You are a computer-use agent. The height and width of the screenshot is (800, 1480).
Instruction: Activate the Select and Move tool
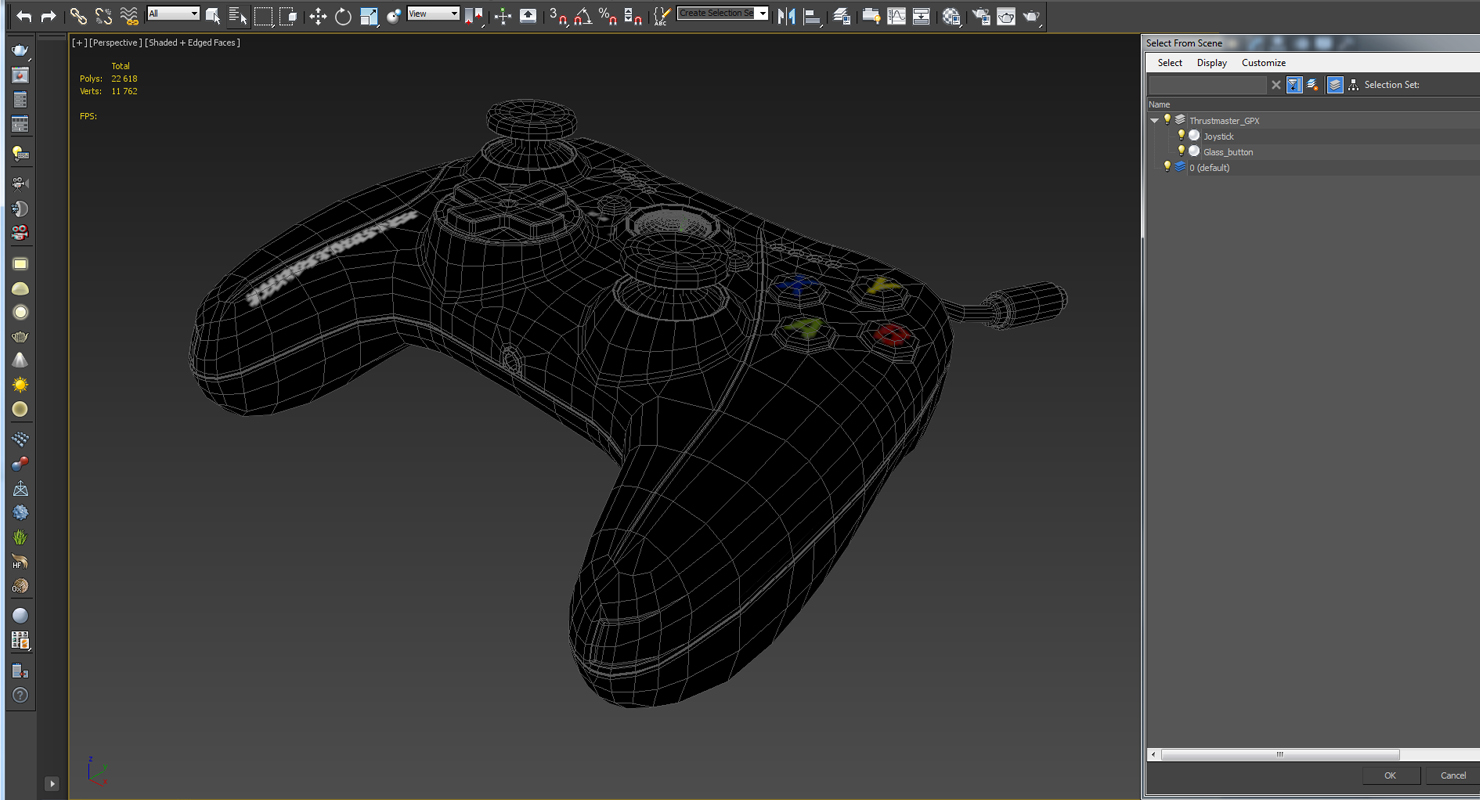coord(318,16)
